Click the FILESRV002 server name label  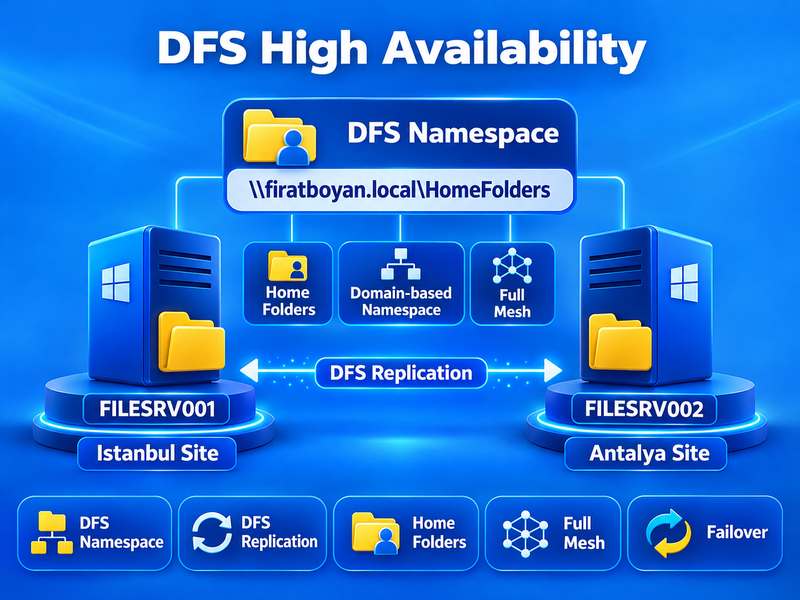[x=644, y=409]
